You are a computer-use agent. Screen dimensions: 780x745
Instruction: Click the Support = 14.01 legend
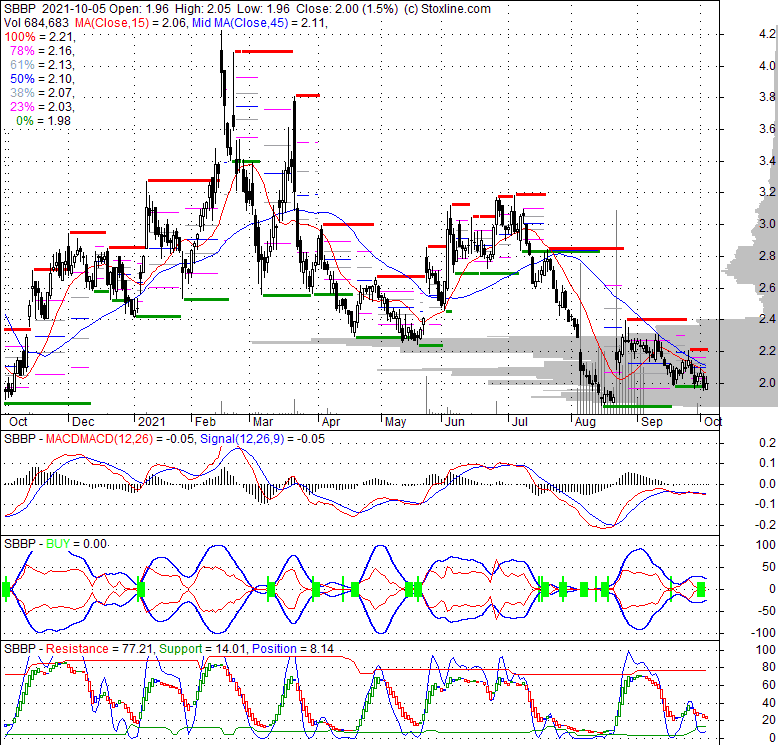203,649
